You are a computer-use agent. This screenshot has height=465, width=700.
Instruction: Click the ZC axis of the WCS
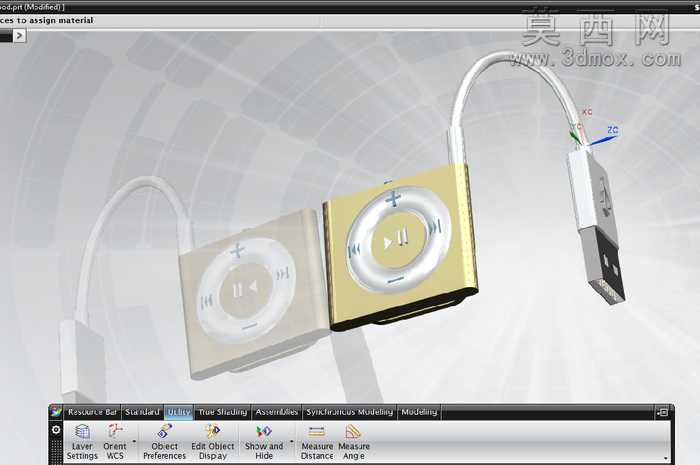click(x=605, y=138)
